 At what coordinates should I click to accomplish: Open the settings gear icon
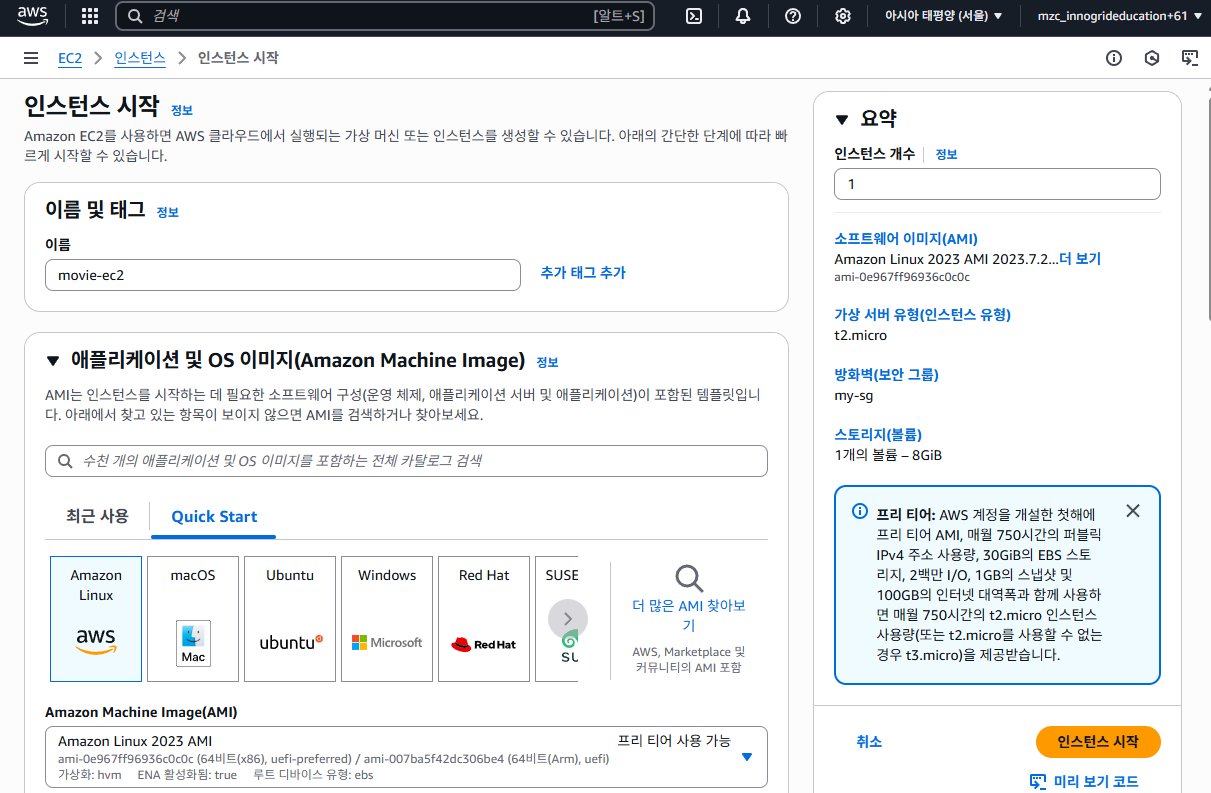click(843, 16)
